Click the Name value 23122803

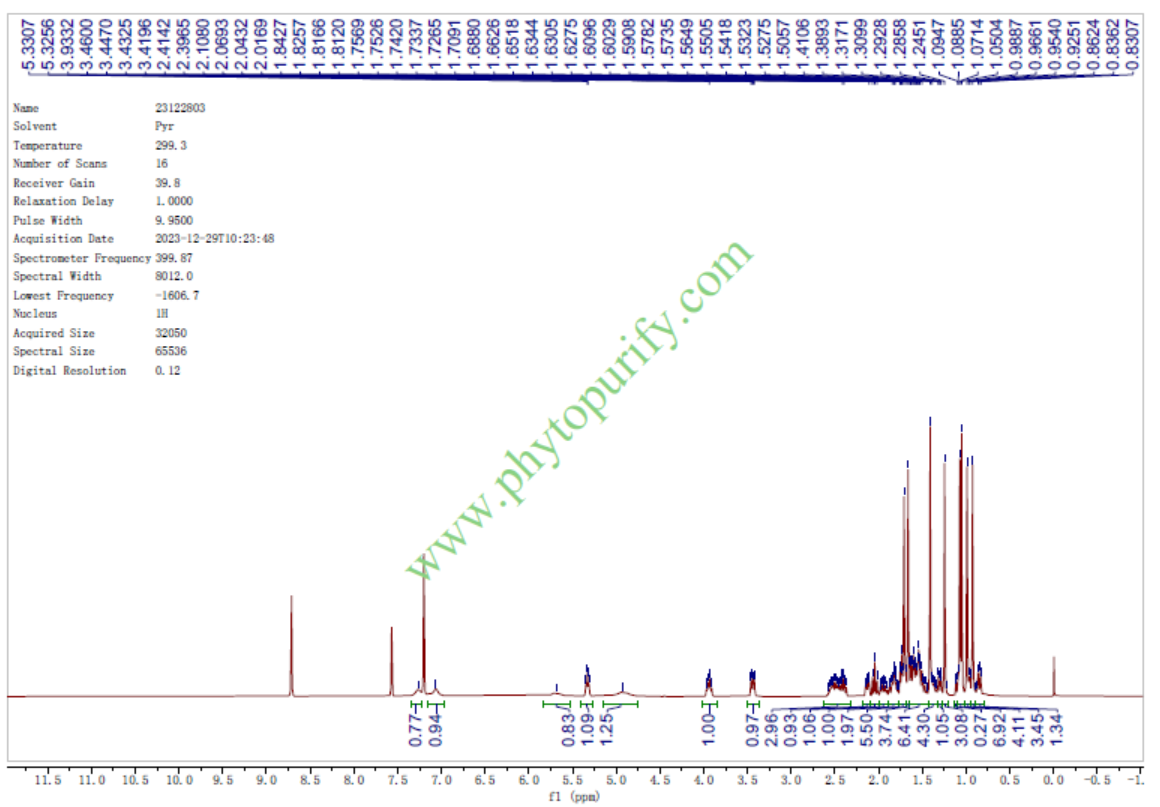coord(173,108)
